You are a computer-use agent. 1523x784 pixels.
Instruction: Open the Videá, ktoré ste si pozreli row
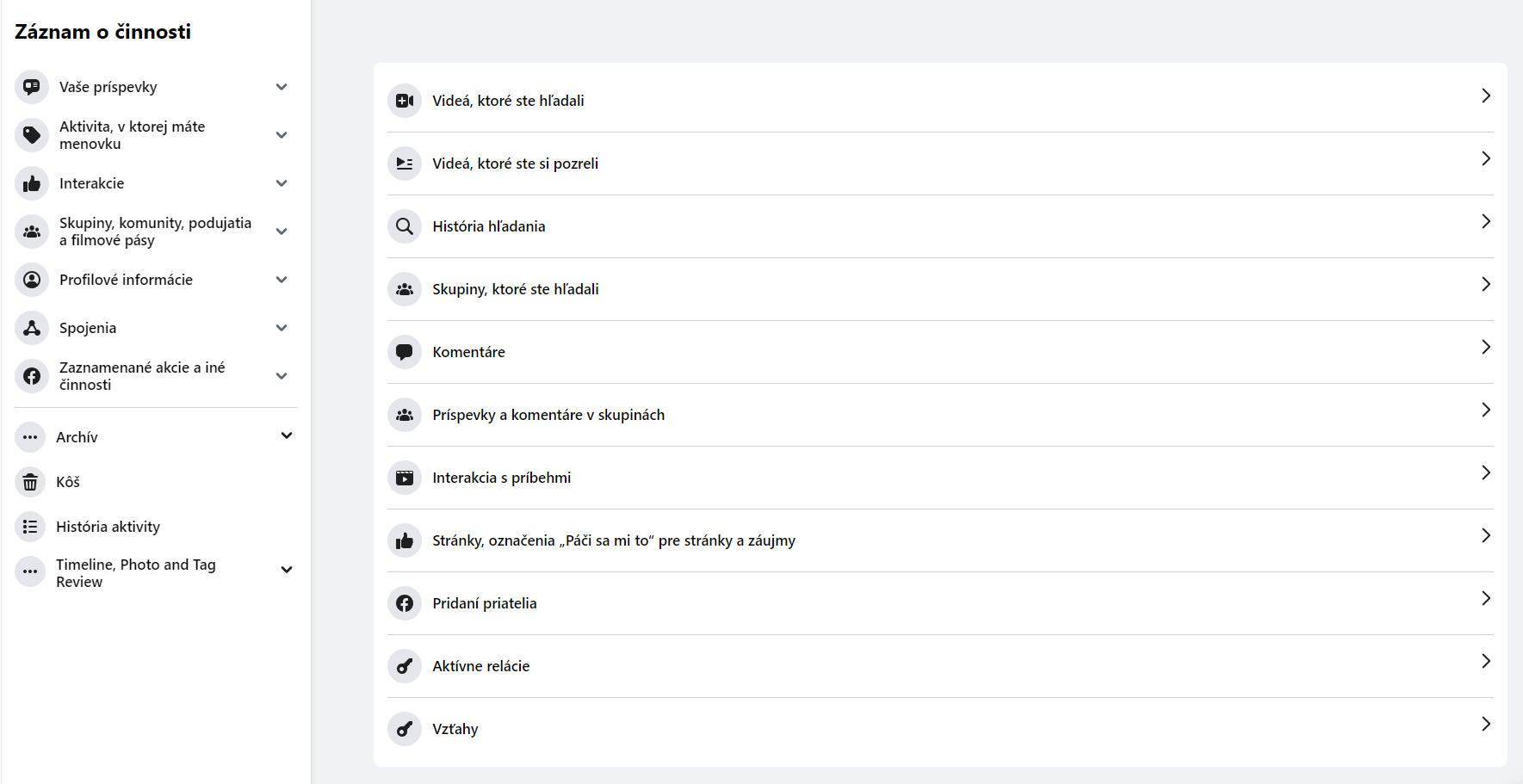pyautogui.click(x=940, y=164)
